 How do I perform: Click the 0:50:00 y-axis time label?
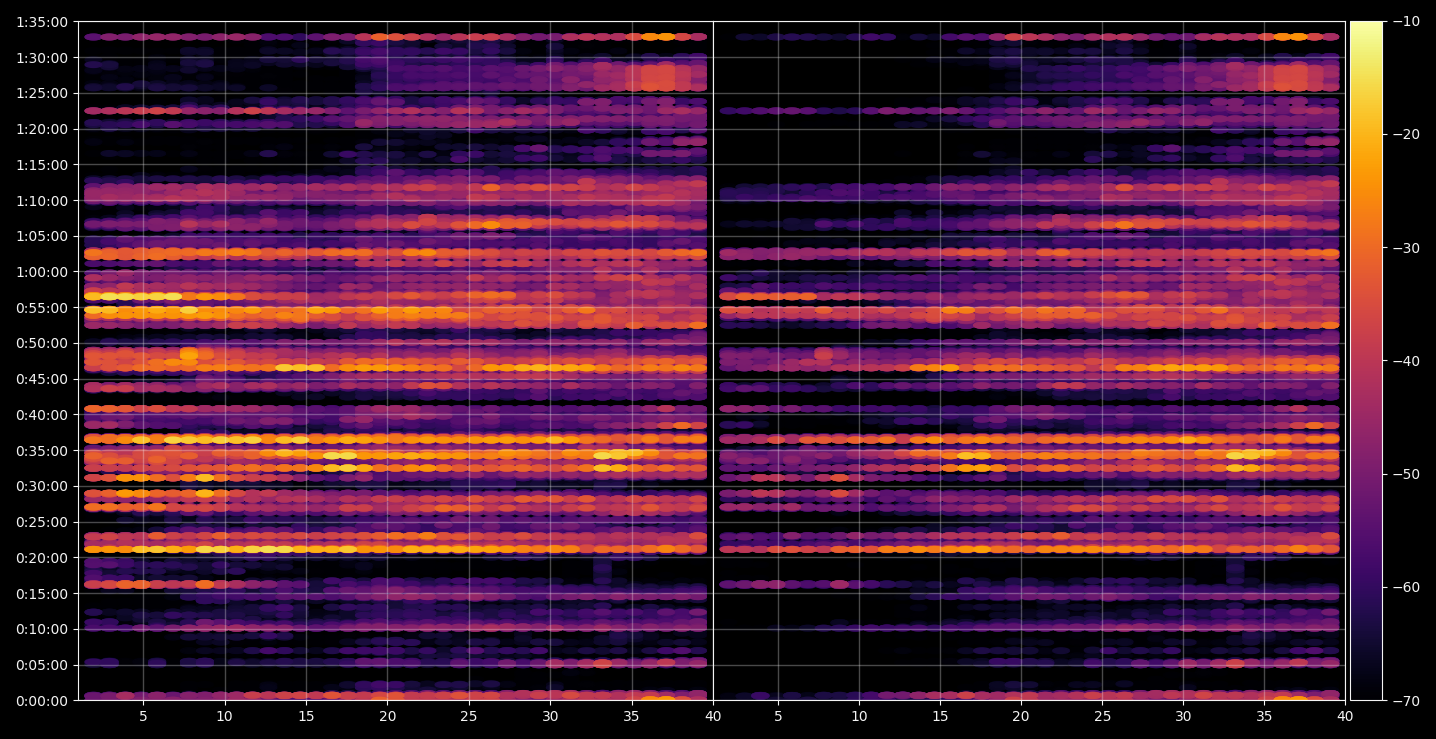tap(42, 343)
